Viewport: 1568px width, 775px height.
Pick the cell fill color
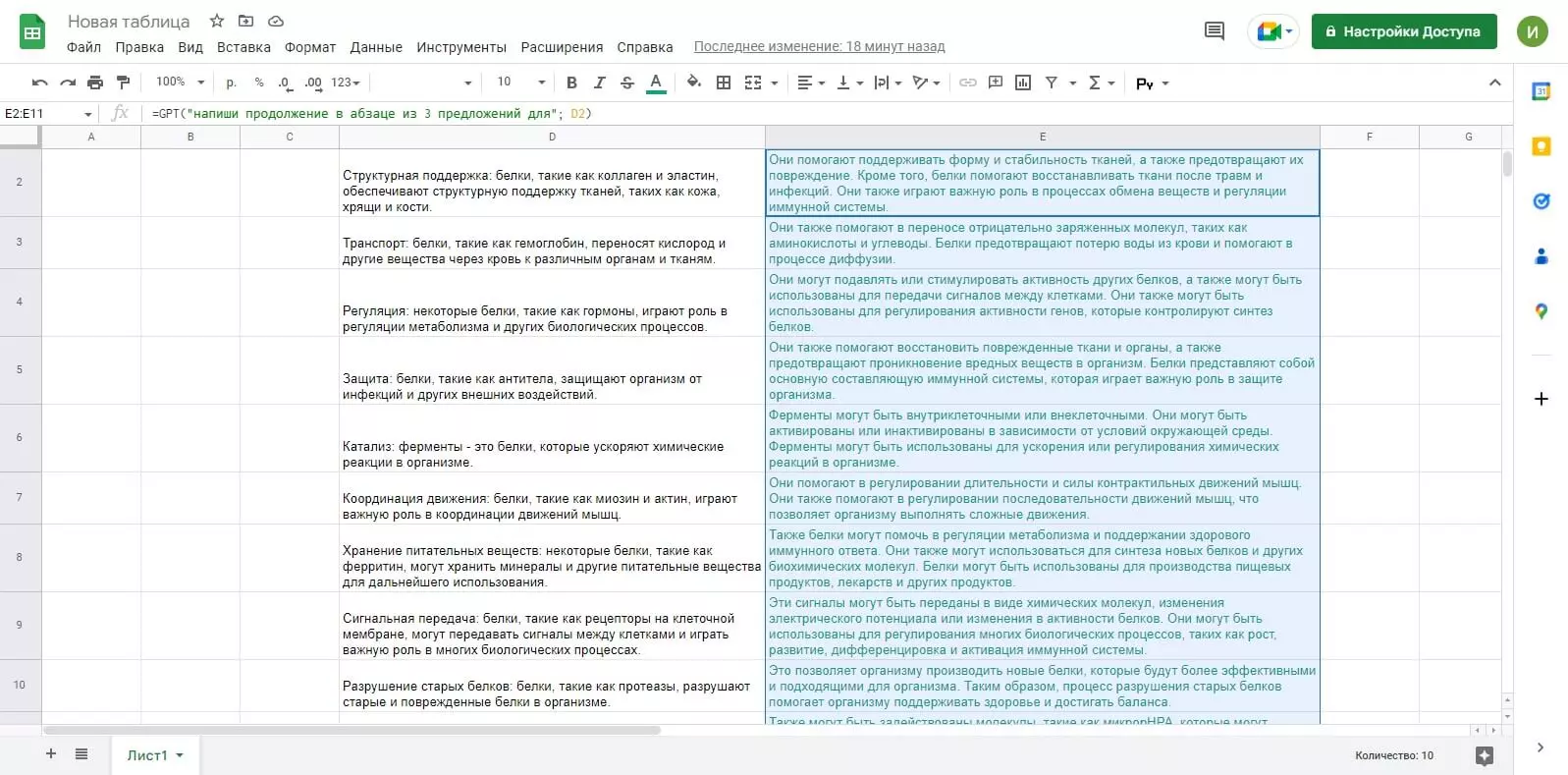(x=694, y=83)
